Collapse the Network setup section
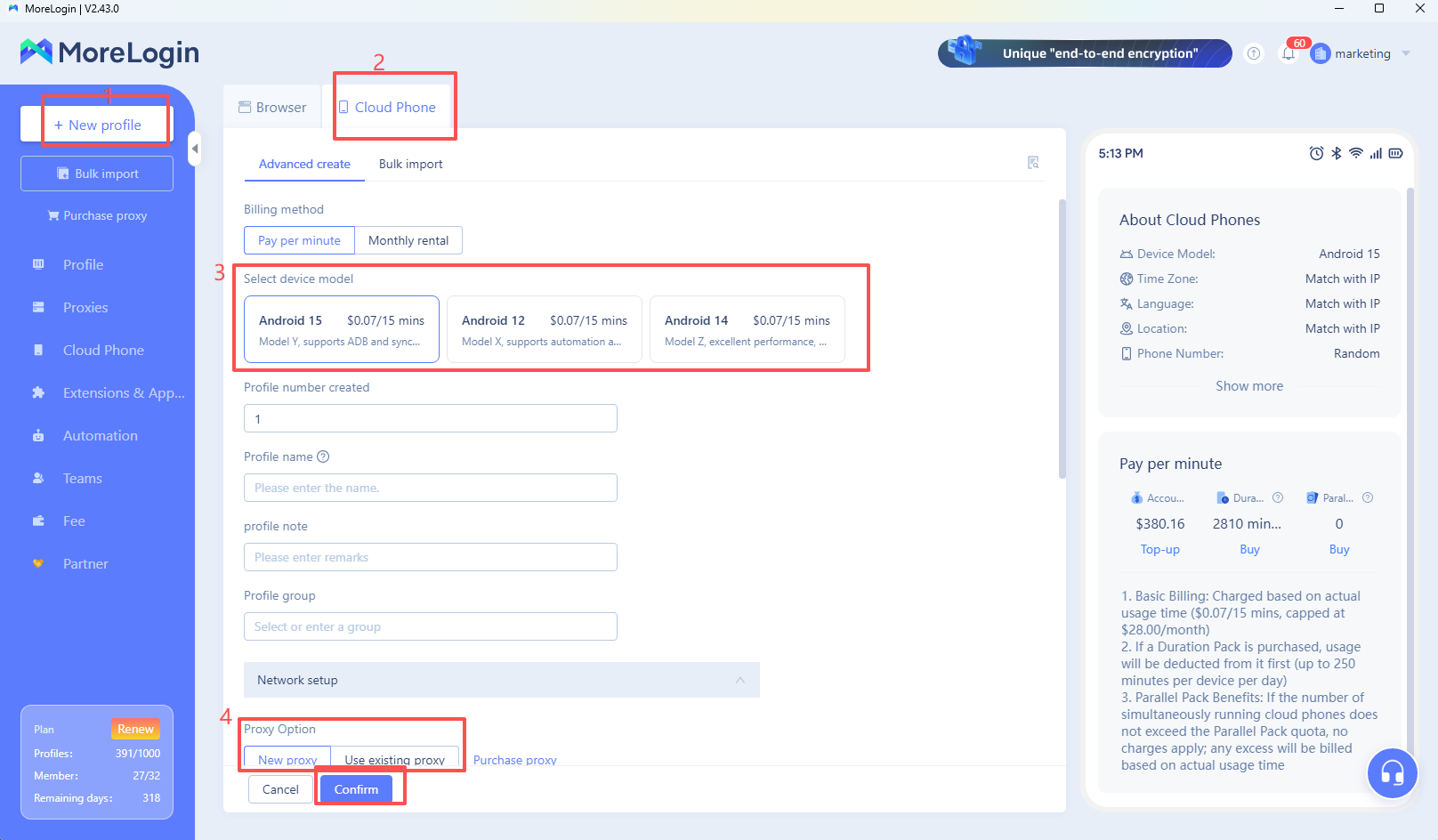 (x=739, y=679)
